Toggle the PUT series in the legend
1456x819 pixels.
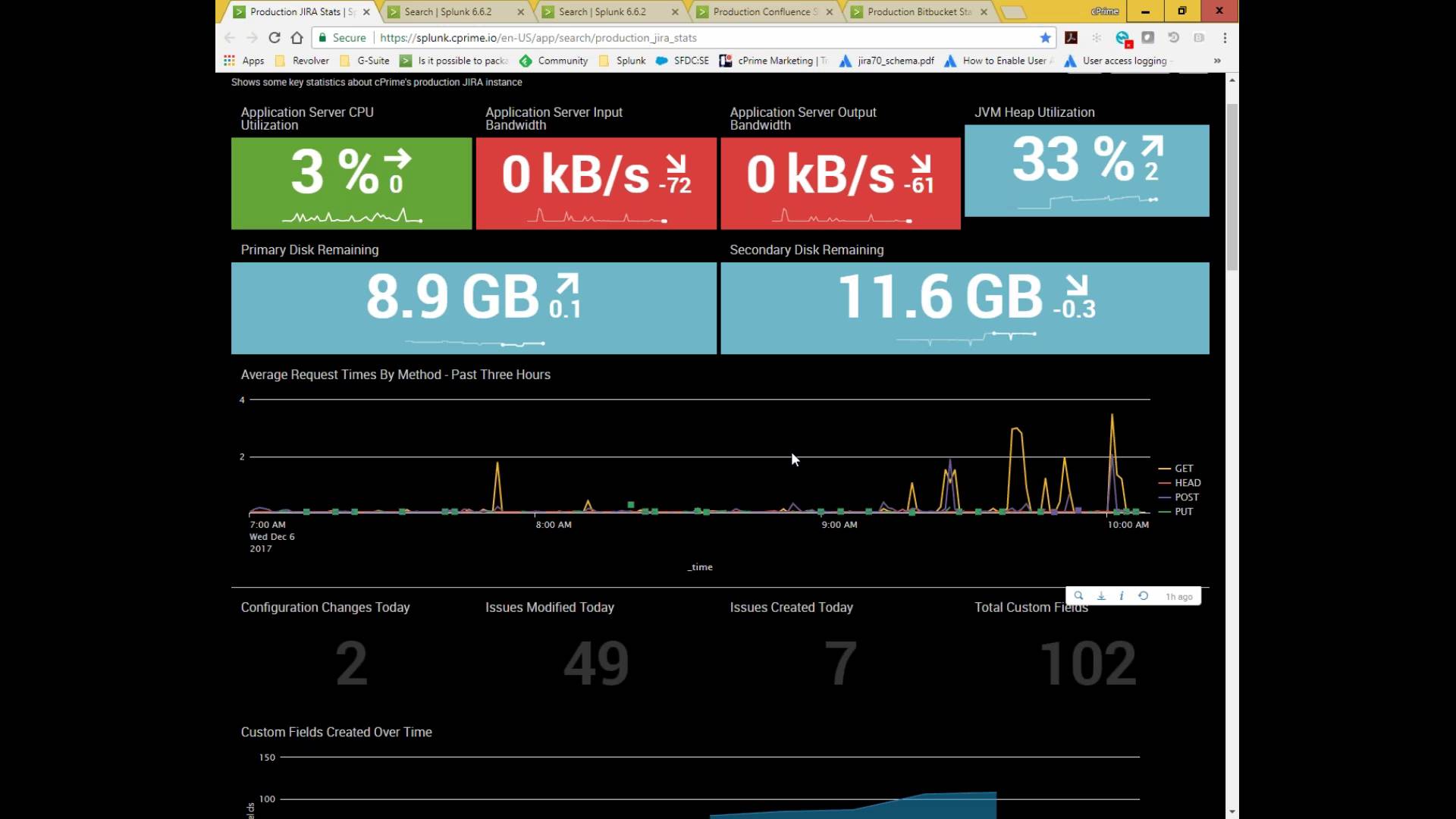tap(1183, 512)
